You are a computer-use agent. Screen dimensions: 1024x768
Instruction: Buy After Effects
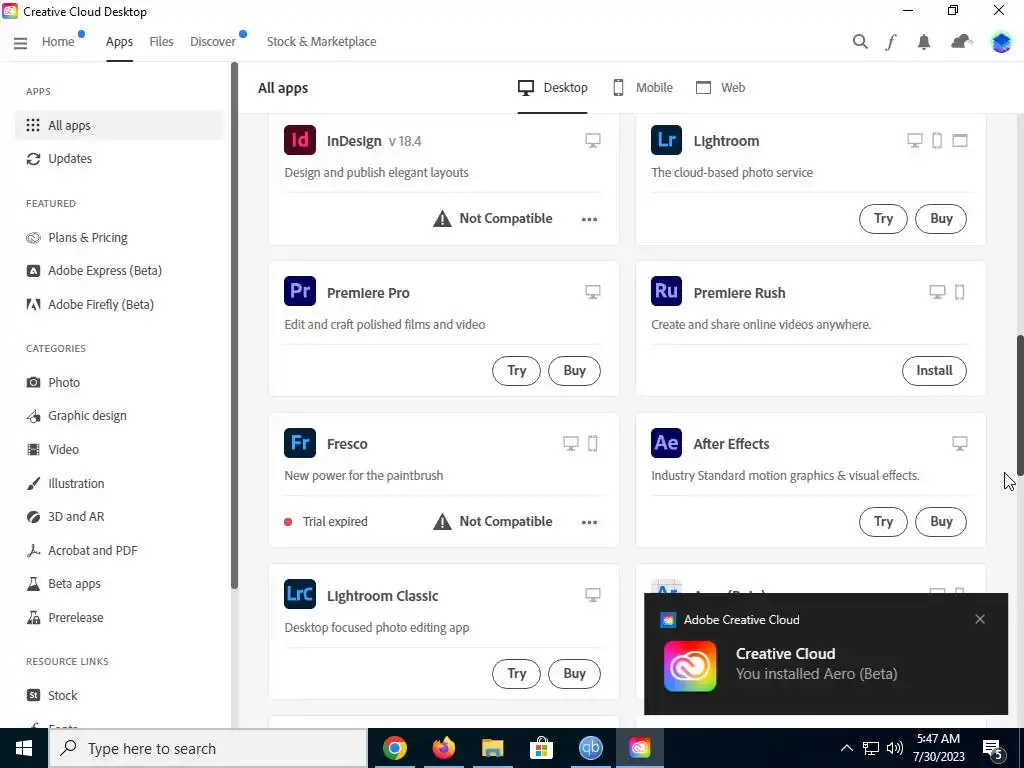[x=941, y=522]
